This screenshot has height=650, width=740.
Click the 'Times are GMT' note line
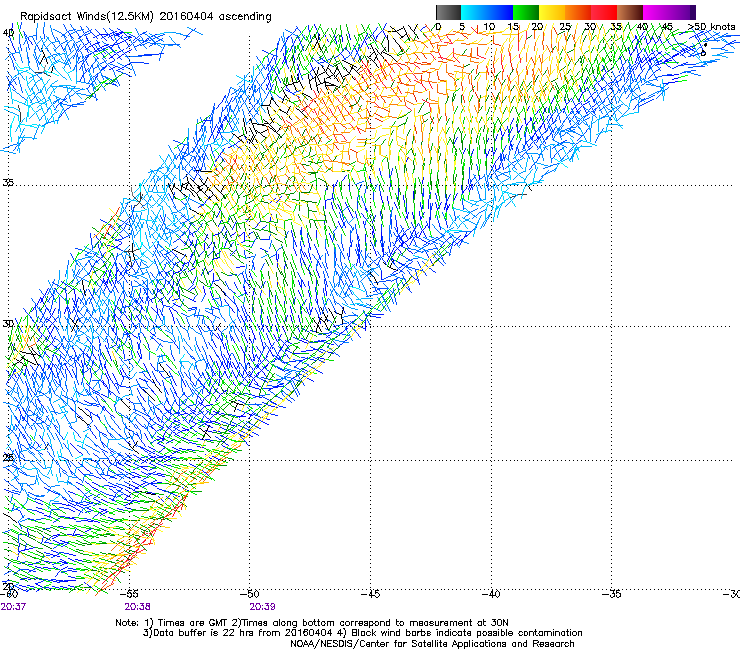point(312,623)
